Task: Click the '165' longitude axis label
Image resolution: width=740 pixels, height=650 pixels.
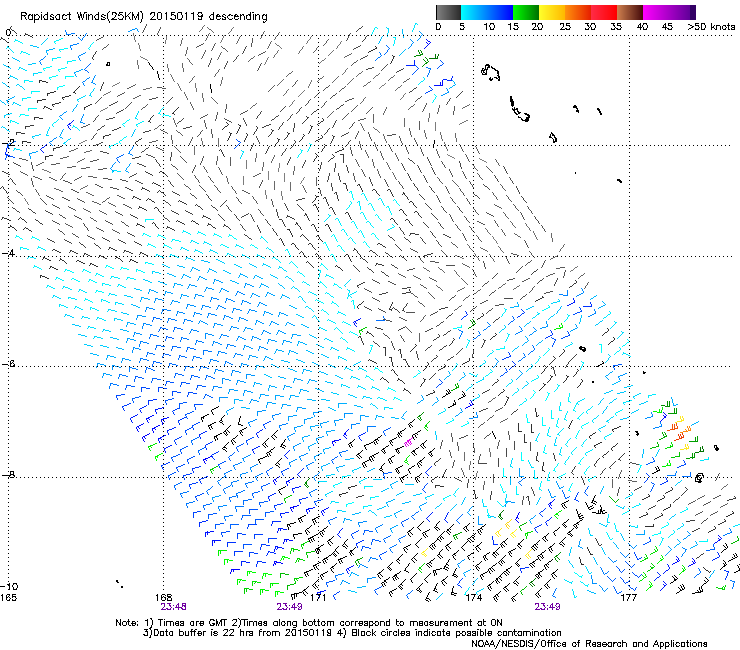Action: click(8, 598)
